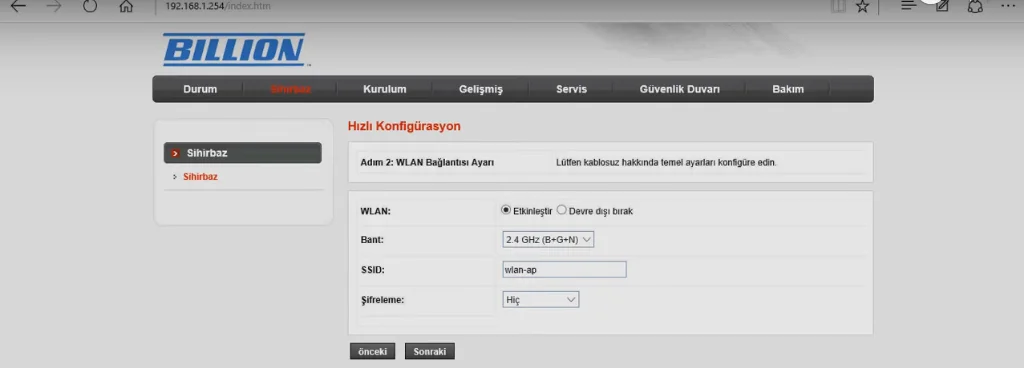Open the Güvenlik Duvarı menu tab

(x=680, y=89)
